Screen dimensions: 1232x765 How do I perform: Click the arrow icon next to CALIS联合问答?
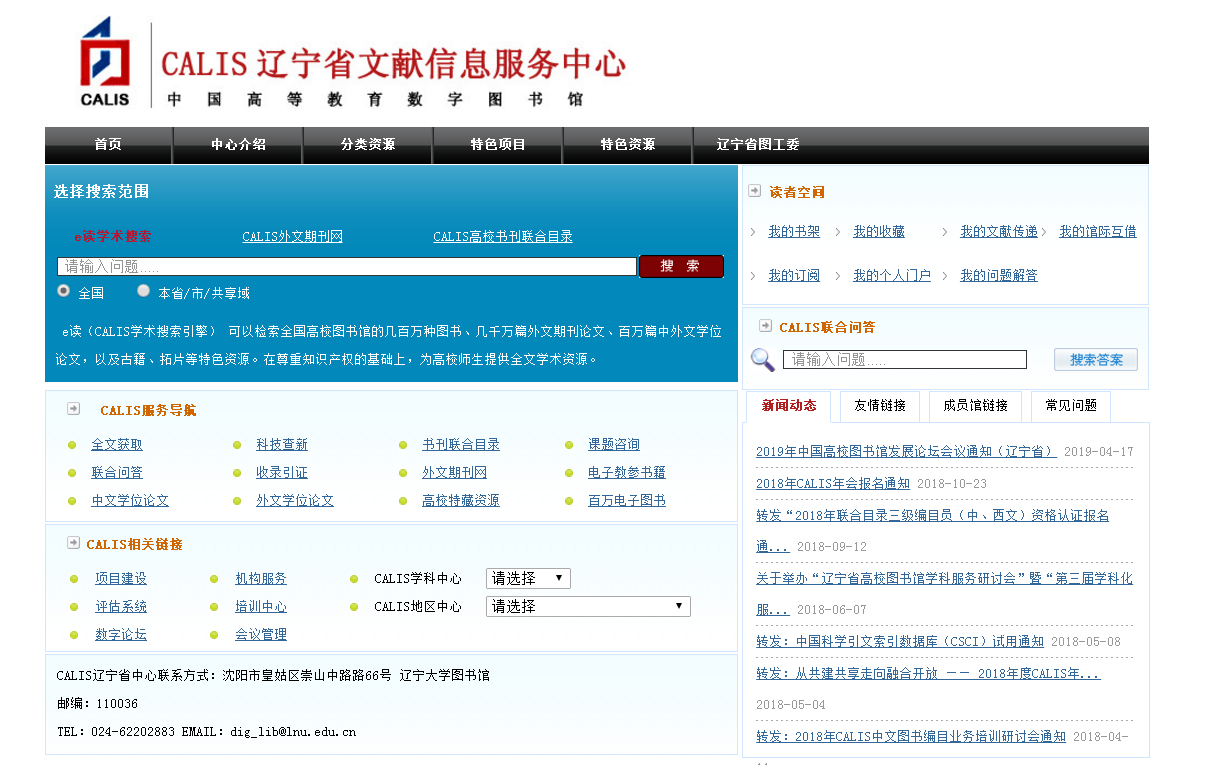point(765,326)
